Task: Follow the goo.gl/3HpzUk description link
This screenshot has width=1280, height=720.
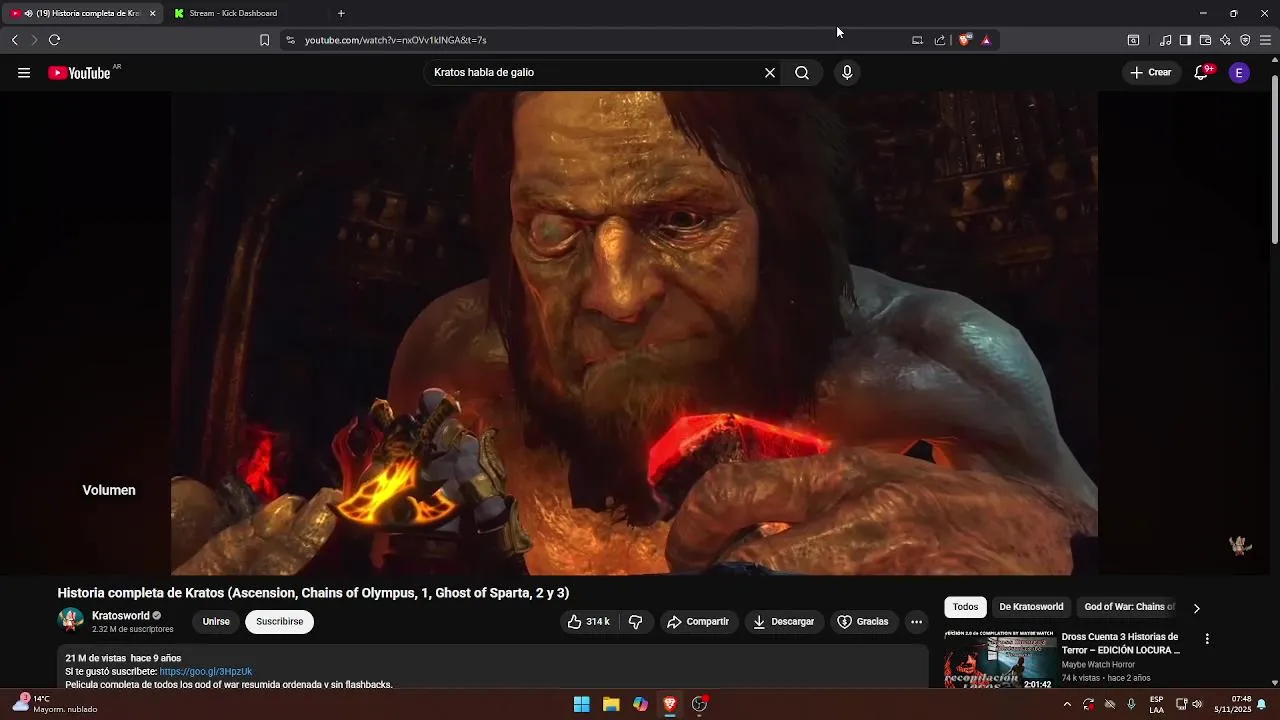Action: 206,672
